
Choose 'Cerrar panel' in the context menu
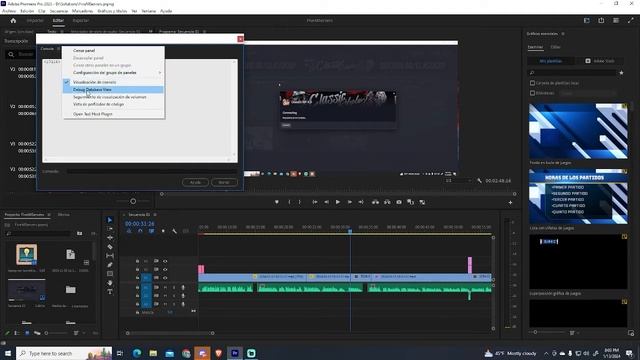click(113, 50)
